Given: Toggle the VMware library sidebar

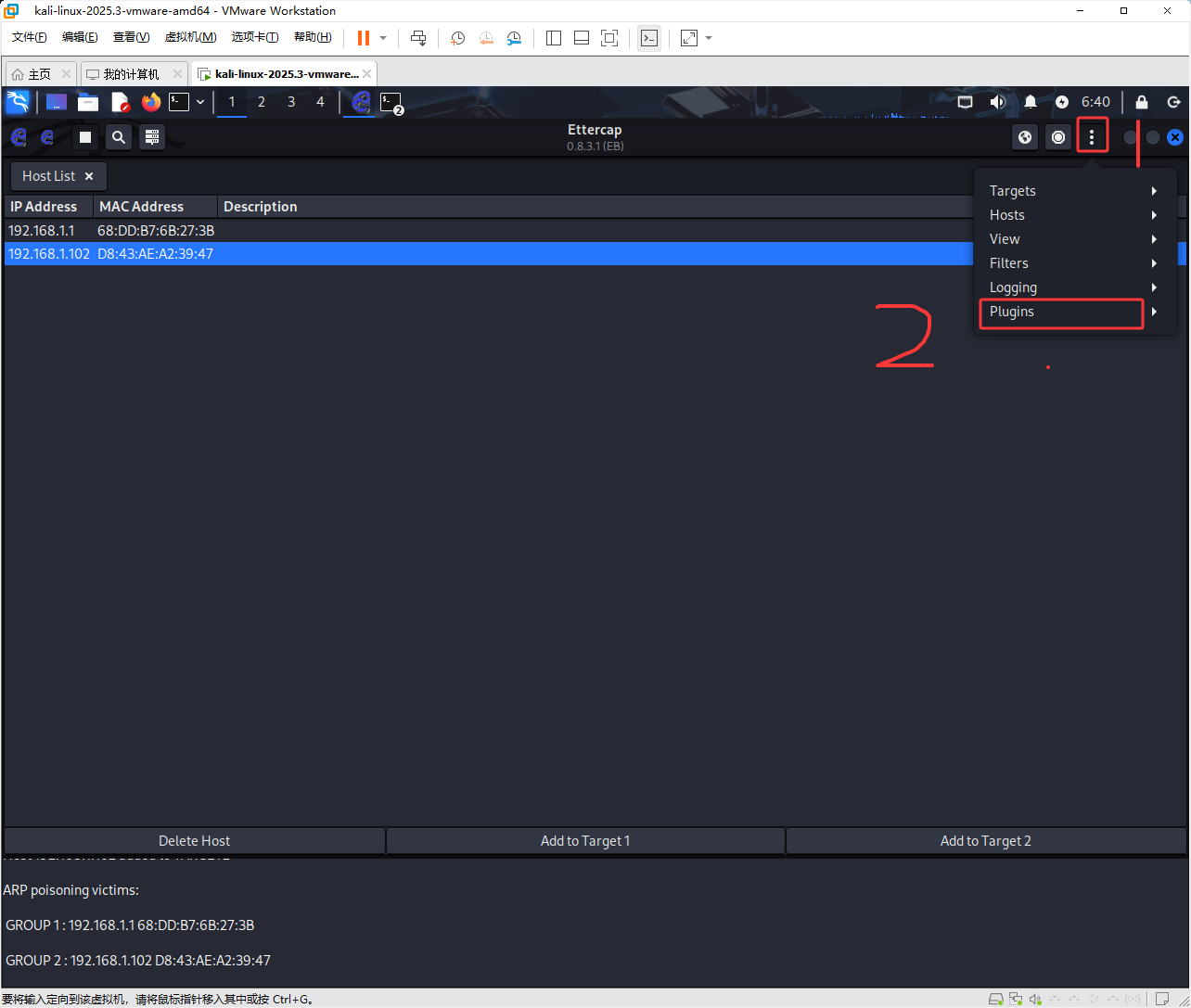Looking at the screenshot, I should (554, 38).
